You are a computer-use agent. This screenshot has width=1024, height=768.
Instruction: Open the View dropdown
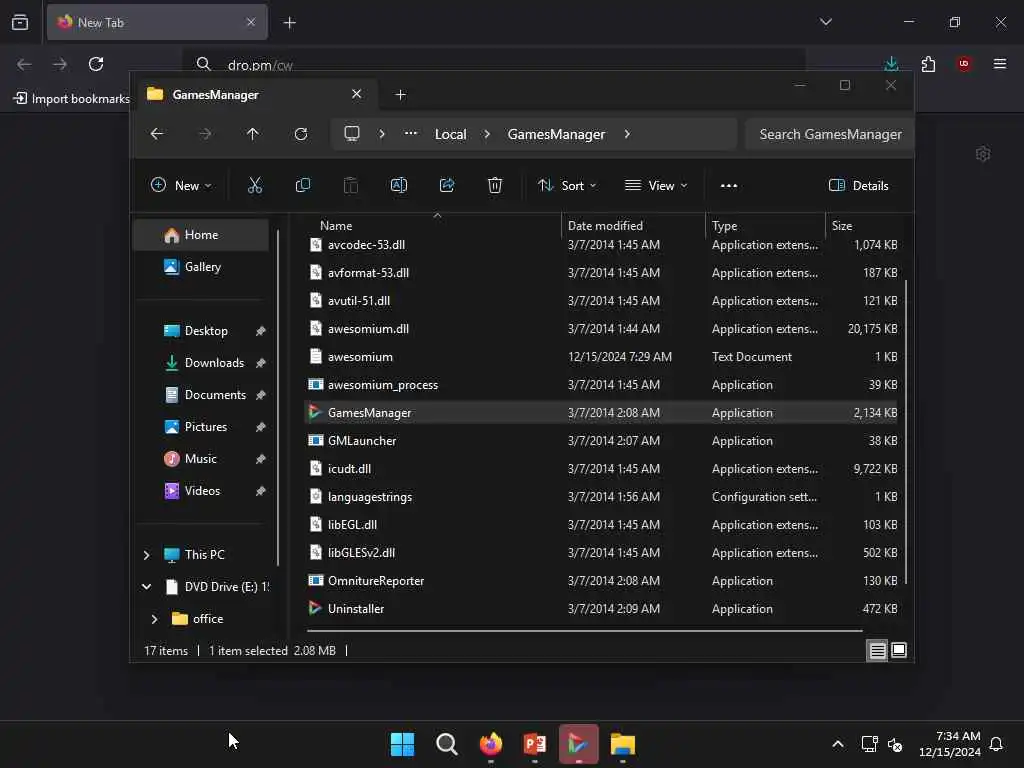[x=656, y=185]
